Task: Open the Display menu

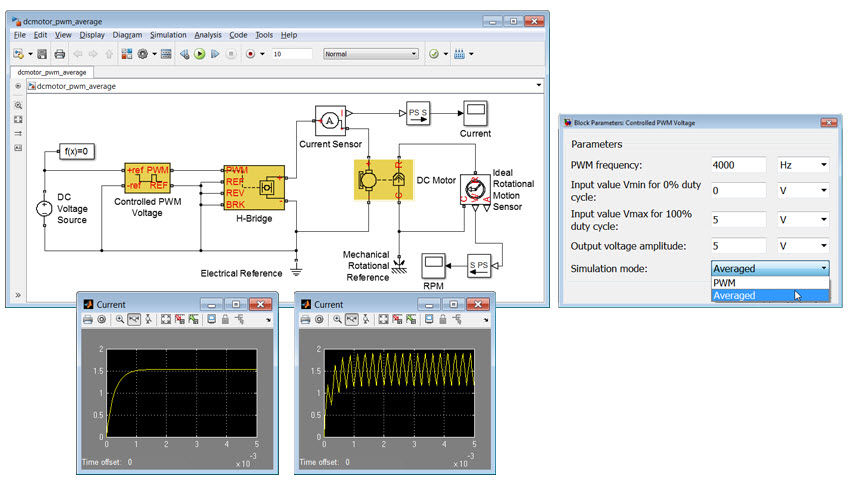Action: click(92, 35)
